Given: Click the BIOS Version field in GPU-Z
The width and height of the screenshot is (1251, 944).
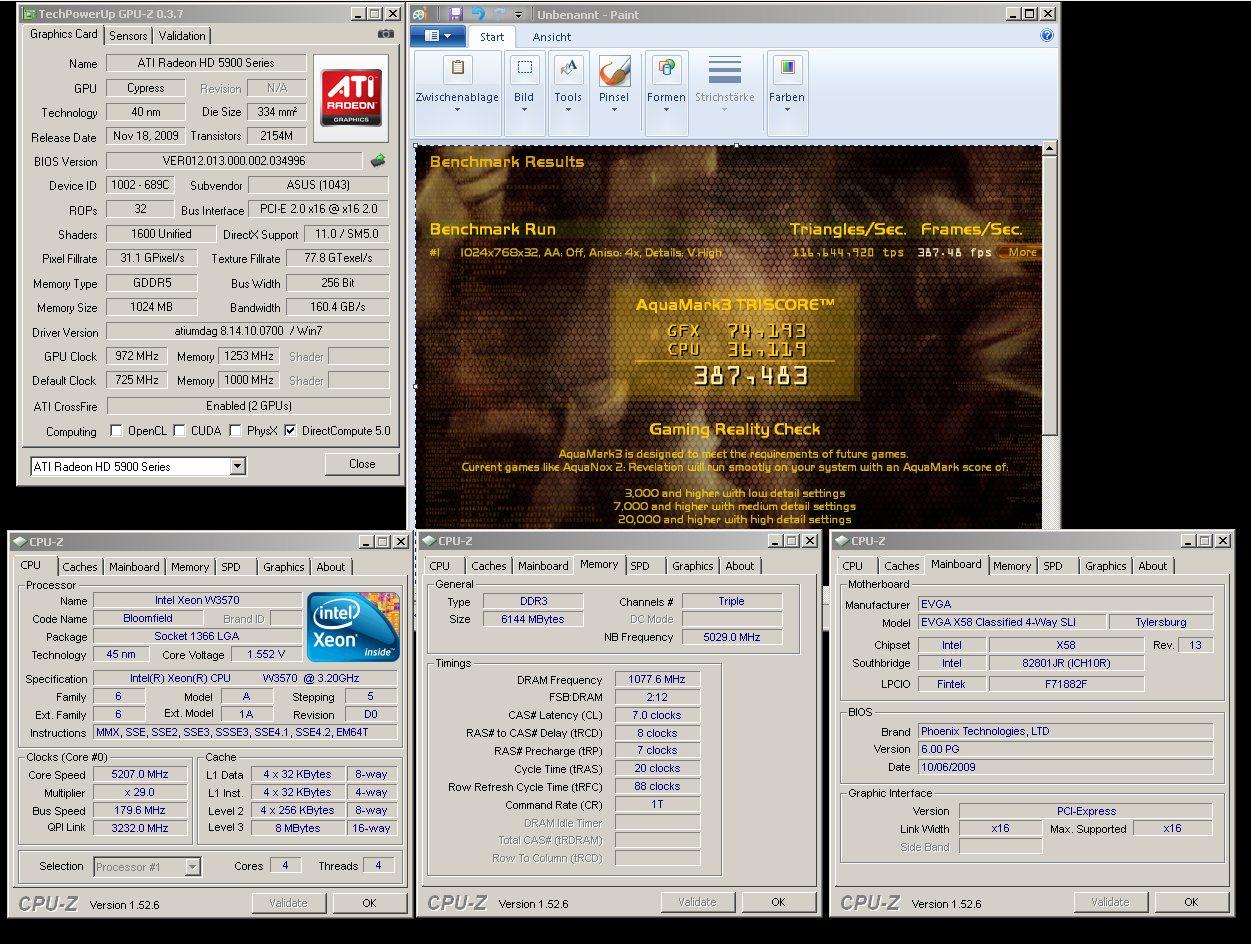Looking at the screenshot, I should pyautogui.click(x=234, y=161).
